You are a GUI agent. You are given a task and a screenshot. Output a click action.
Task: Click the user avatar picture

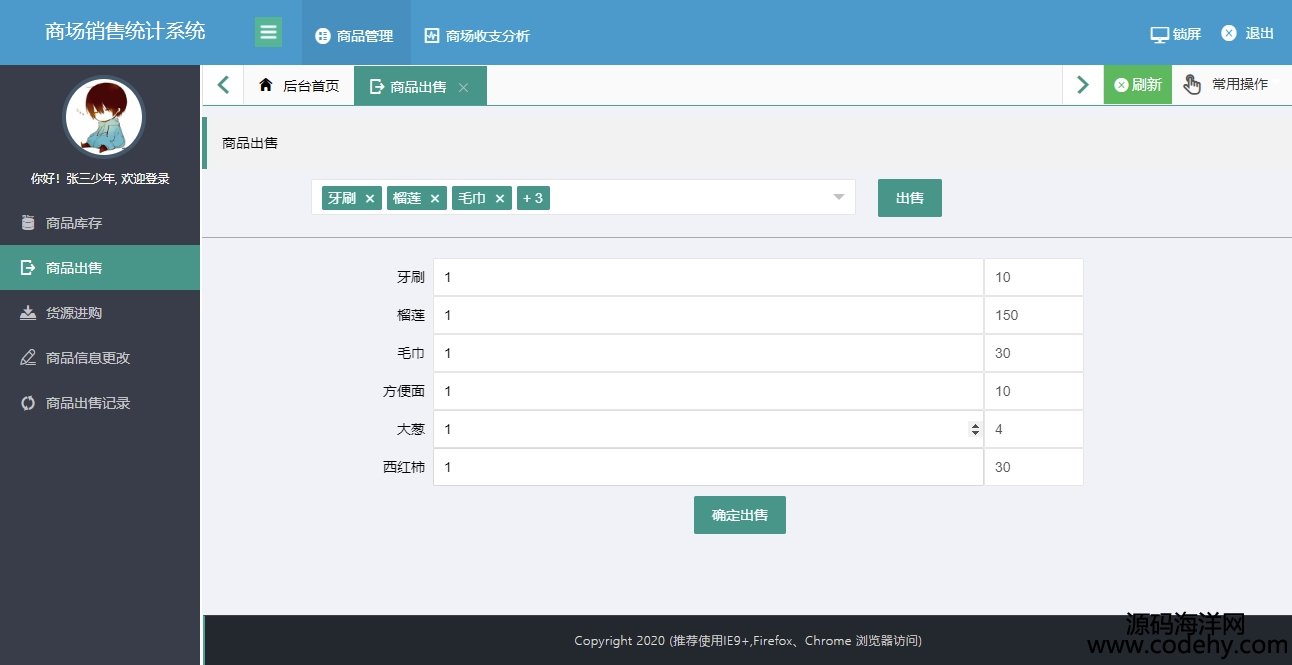104,118
